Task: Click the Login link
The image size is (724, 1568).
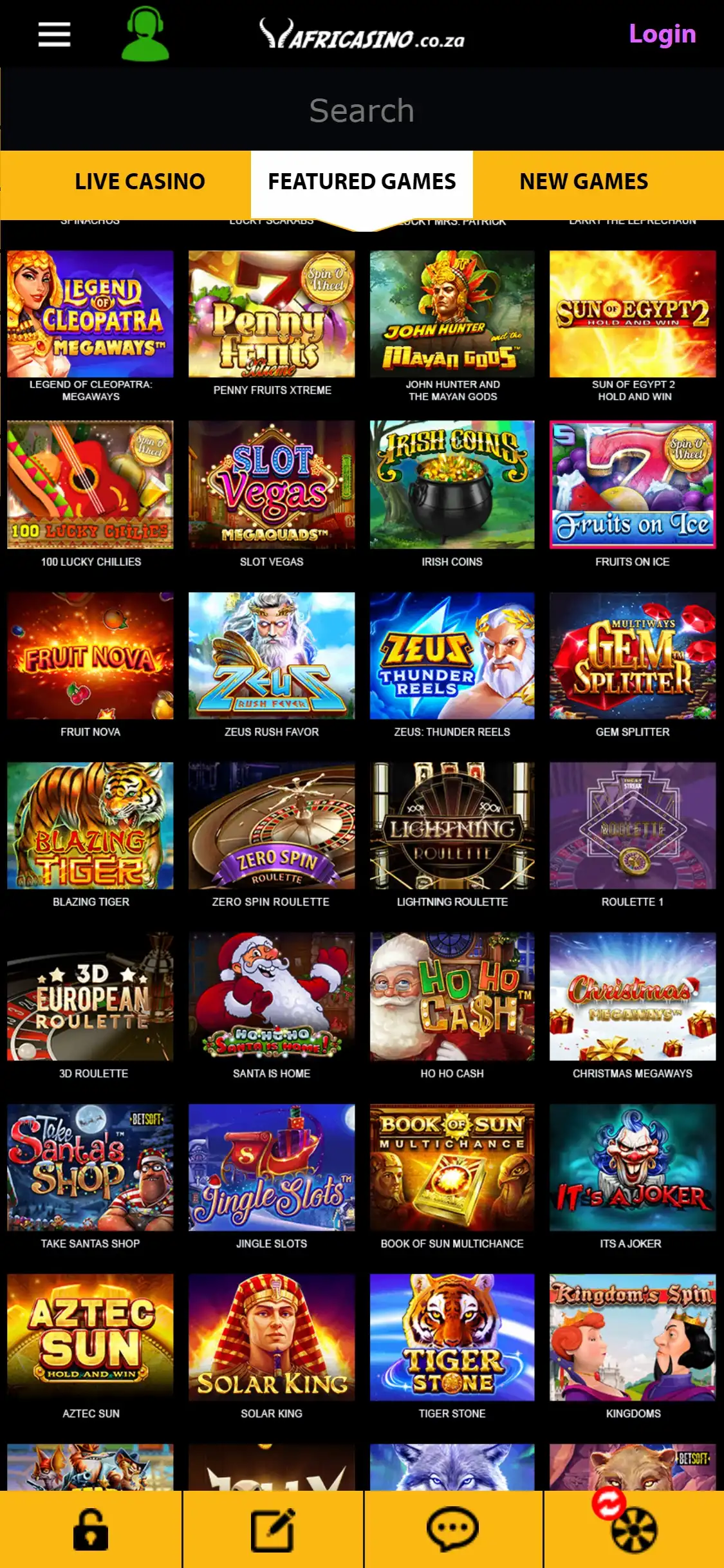Action: click(x=662, y=33)
